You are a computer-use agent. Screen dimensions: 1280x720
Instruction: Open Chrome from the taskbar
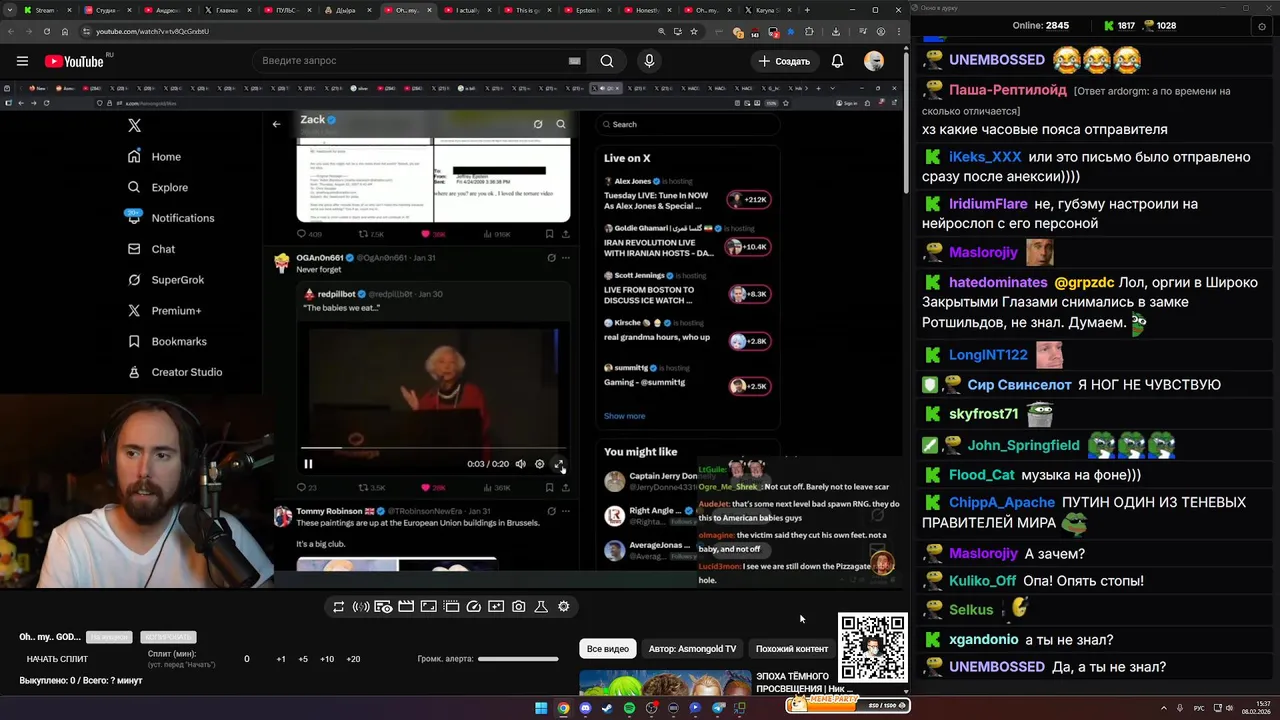(x=563, y=708)
